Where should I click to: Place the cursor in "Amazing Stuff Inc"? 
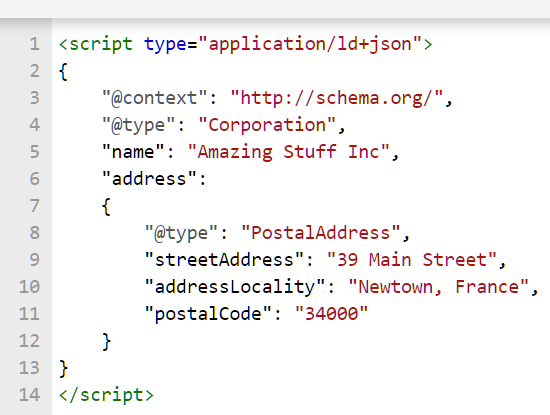tap(289, 152)
